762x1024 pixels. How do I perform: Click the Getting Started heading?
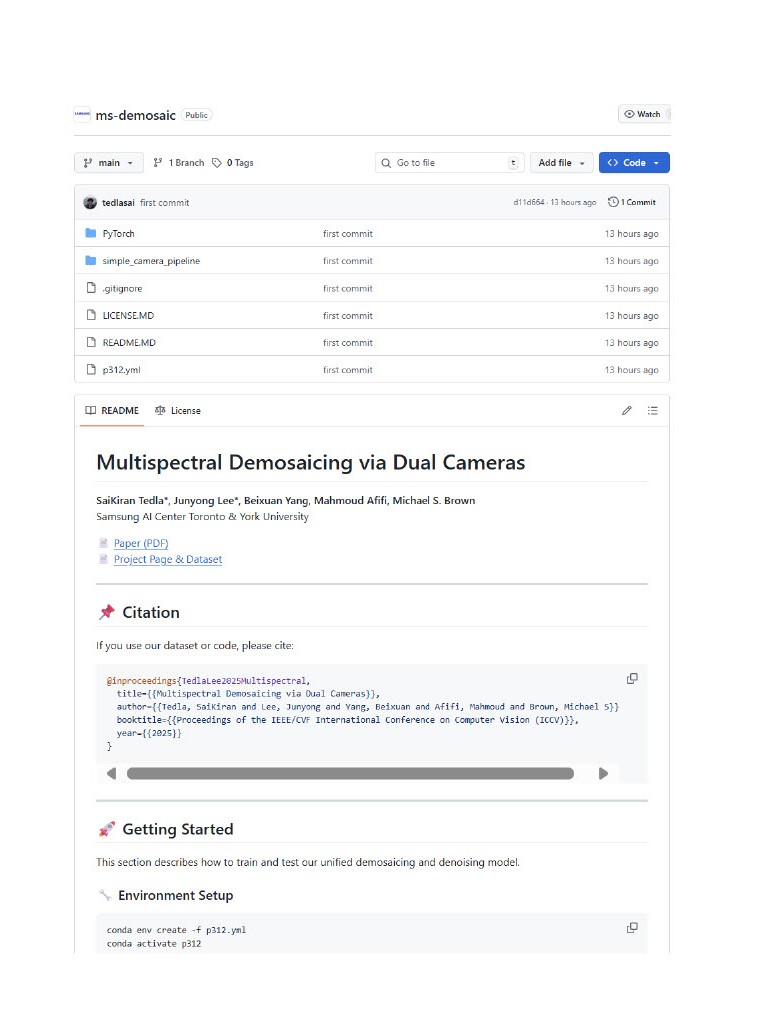pyautogui.click(x=178, y=829)
